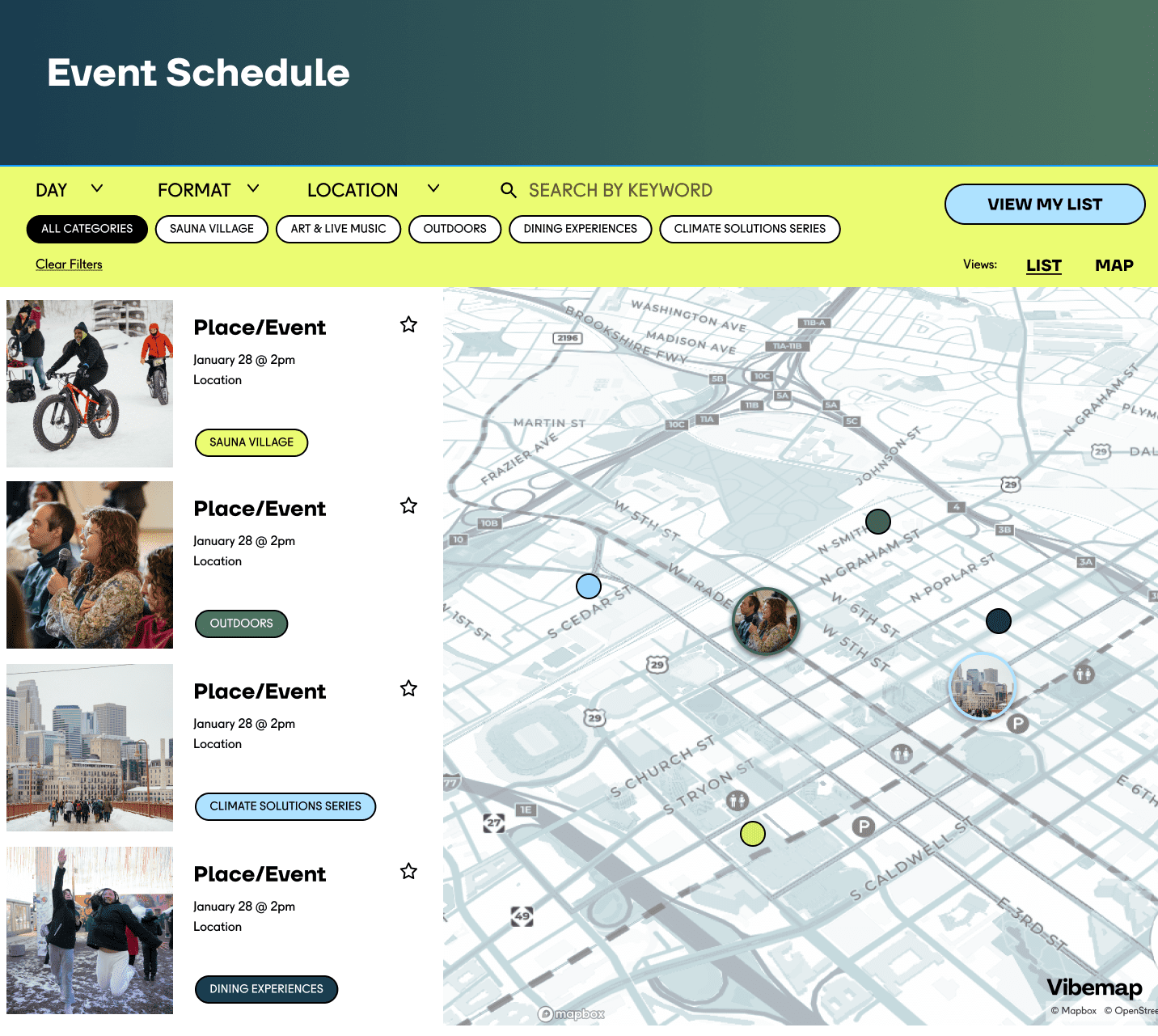Click the restroom icon near dashed rail line
This screenshot has width=1158, height=1036.
pos(902,755)
